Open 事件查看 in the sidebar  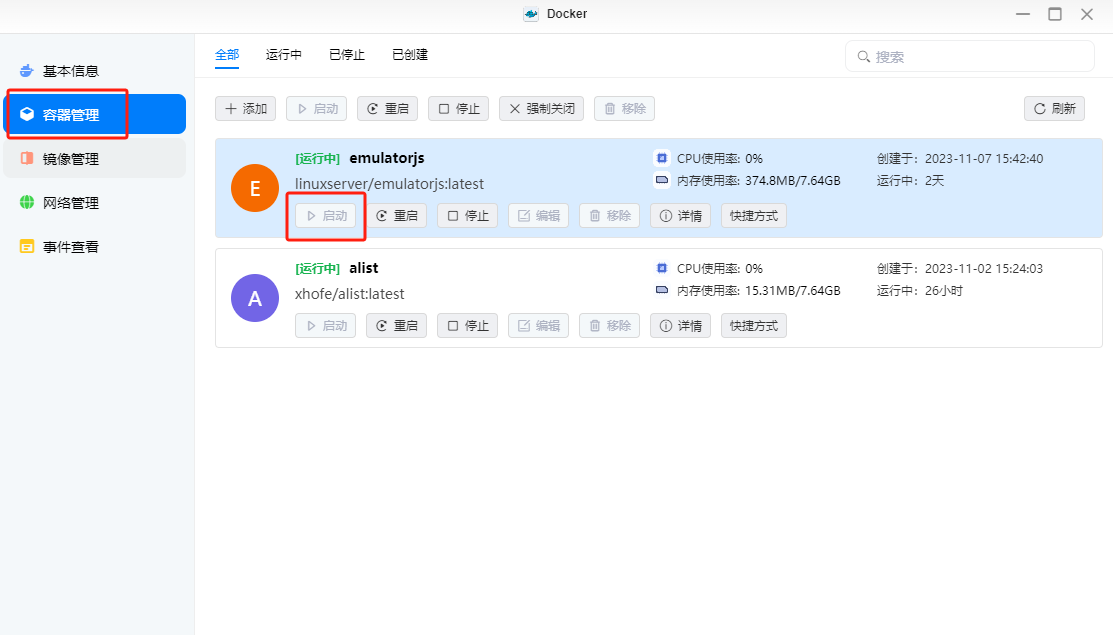point(95,246)
